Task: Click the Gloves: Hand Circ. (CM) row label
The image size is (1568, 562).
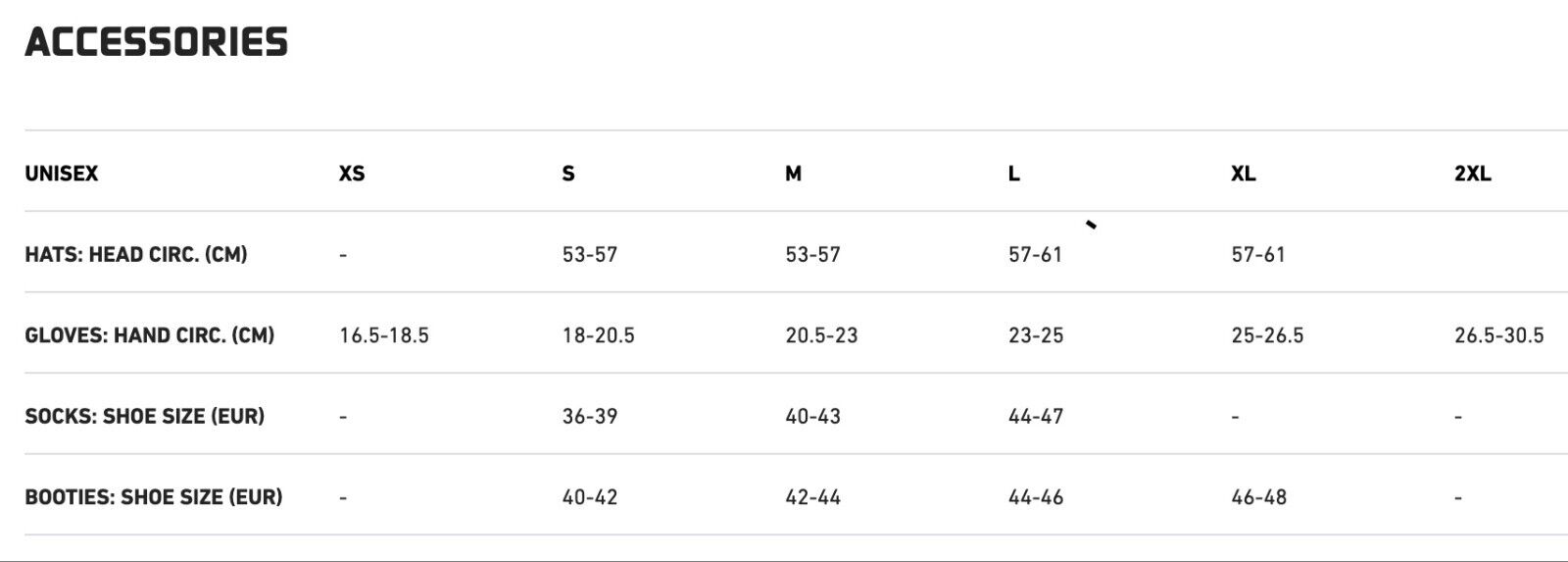Action: coord(150,335)
